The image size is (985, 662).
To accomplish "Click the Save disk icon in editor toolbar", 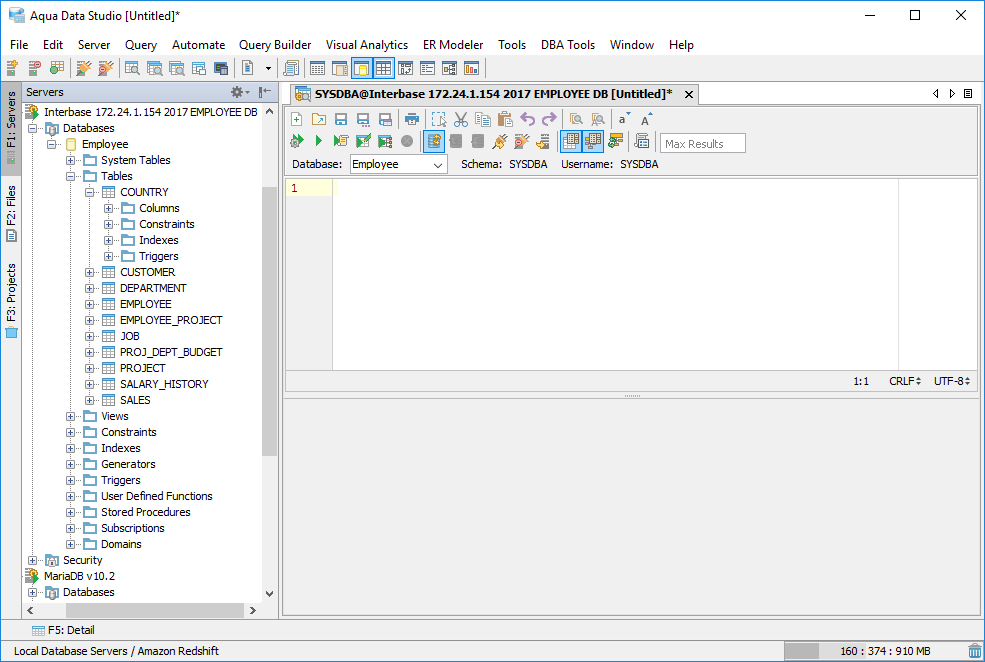I will coord(340,119).
